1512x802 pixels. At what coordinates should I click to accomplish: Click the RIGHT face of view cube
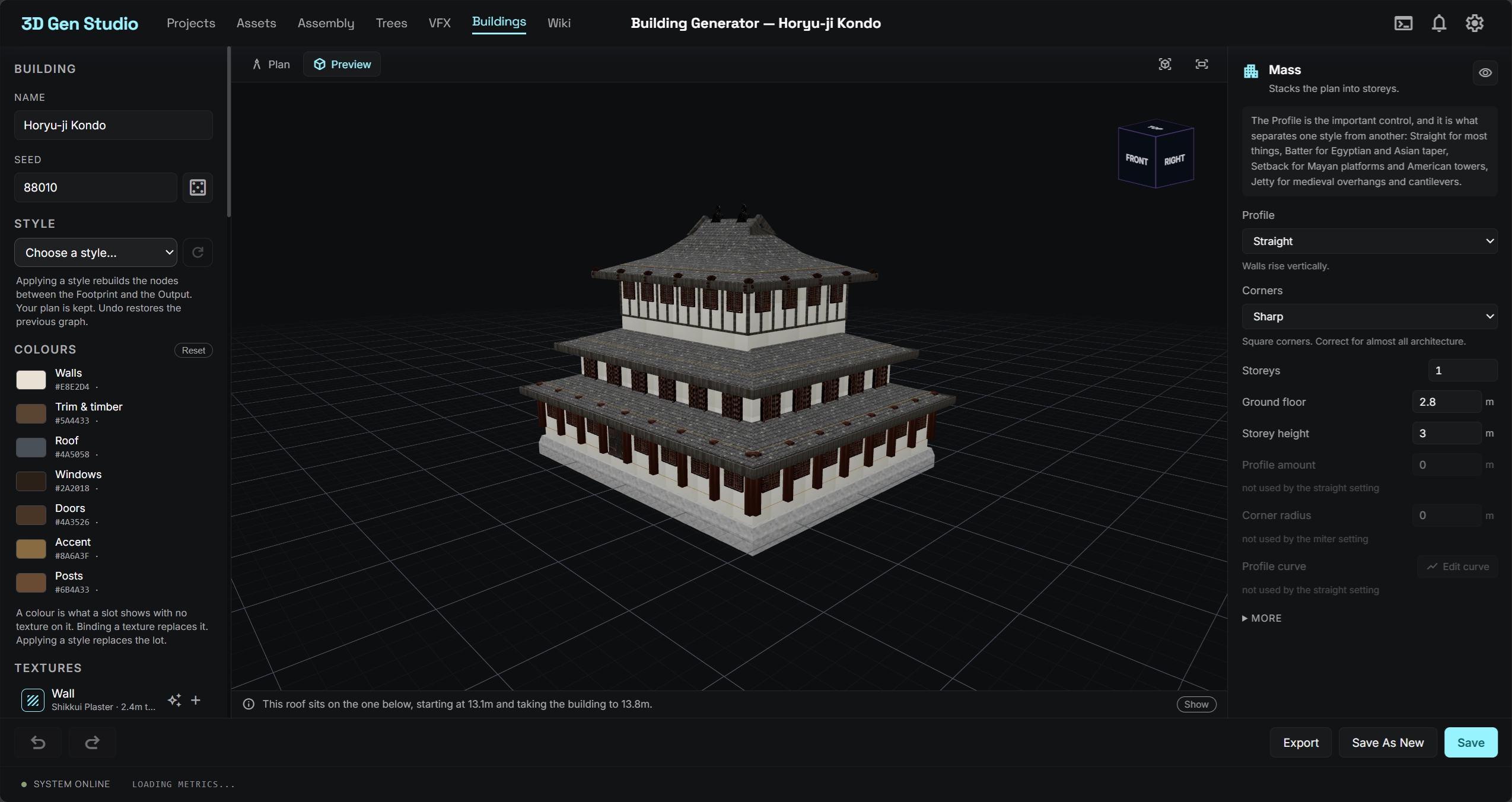[1174, 160]
